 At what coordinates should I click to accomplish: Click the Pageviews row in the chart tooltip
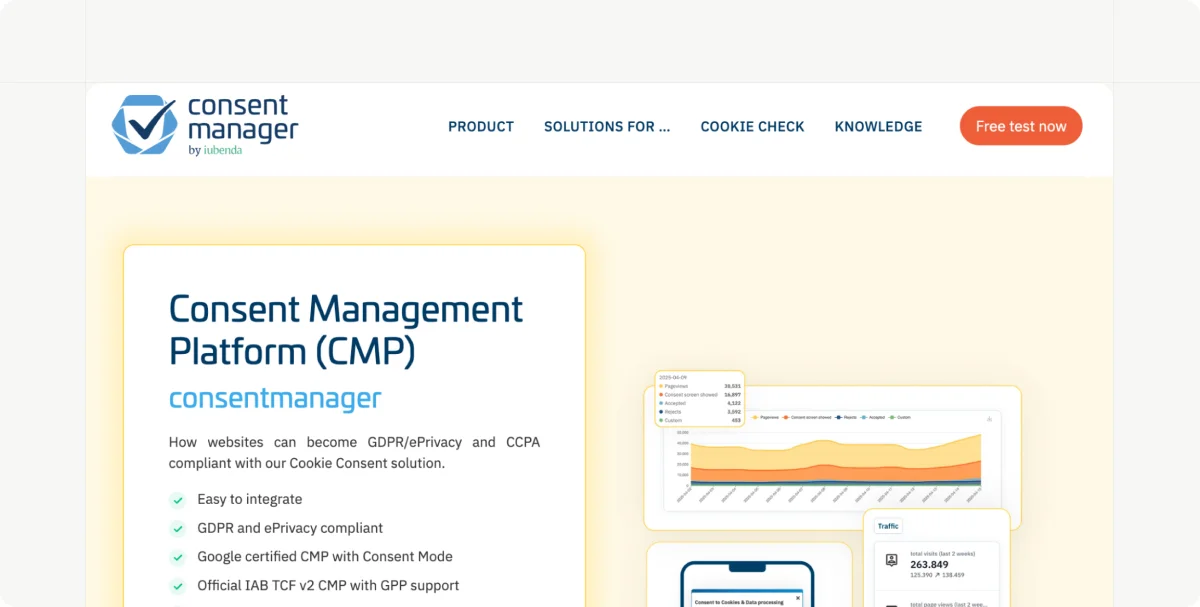[700, 386]
